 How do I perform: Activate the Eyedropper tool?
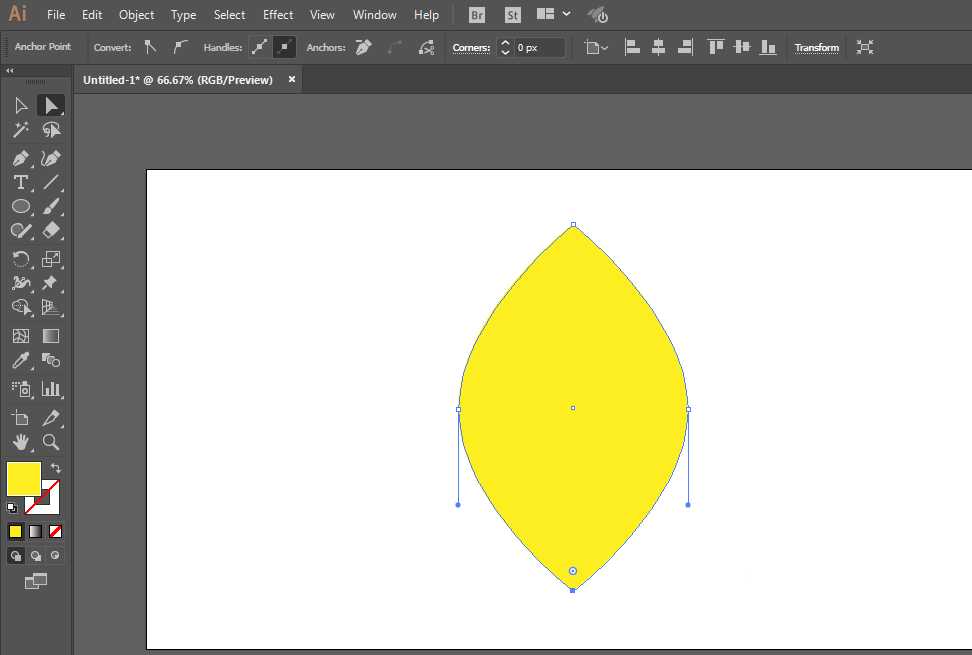coord(20,361)
